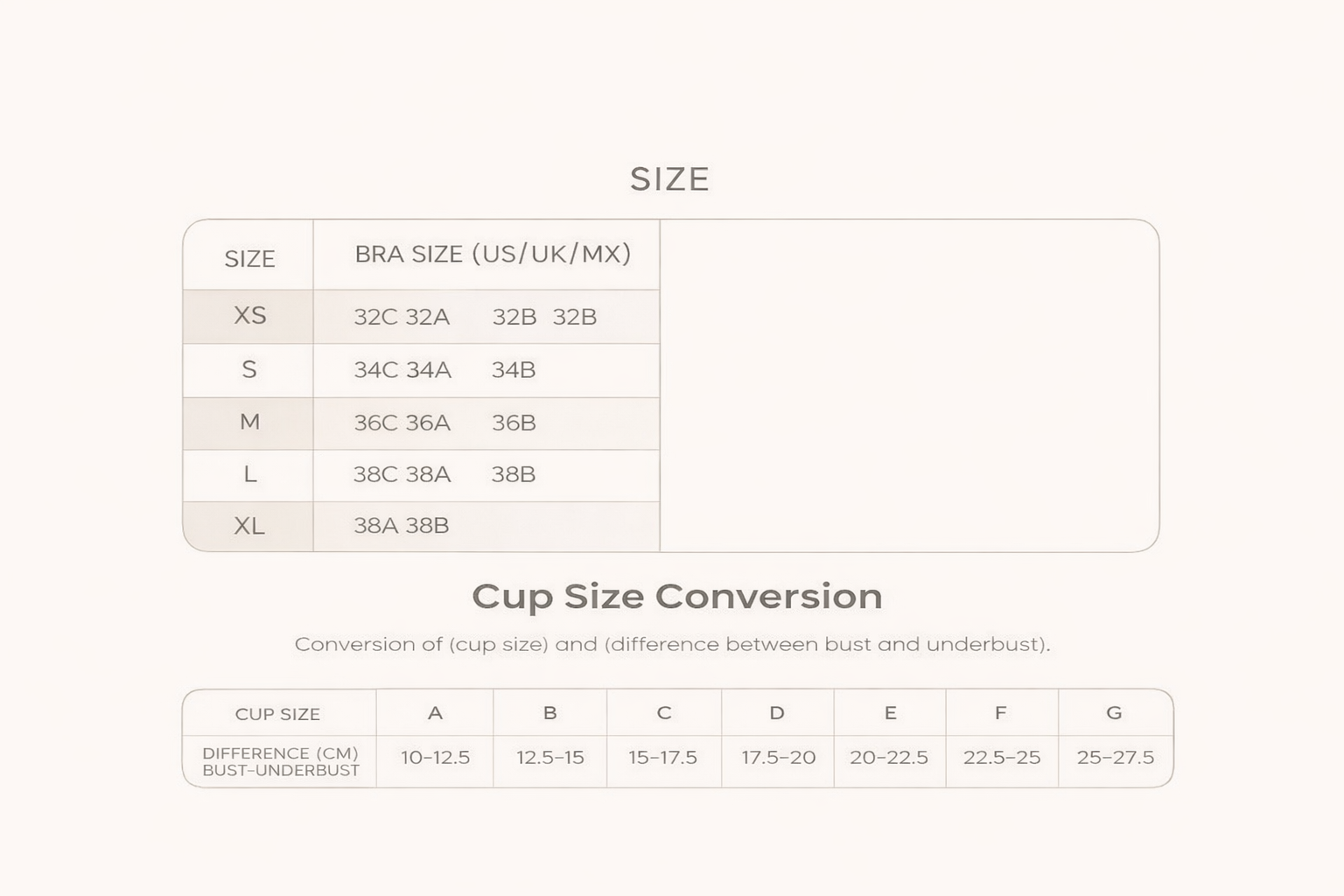Click the SIZE heading above the table

[x=669, y=179]
